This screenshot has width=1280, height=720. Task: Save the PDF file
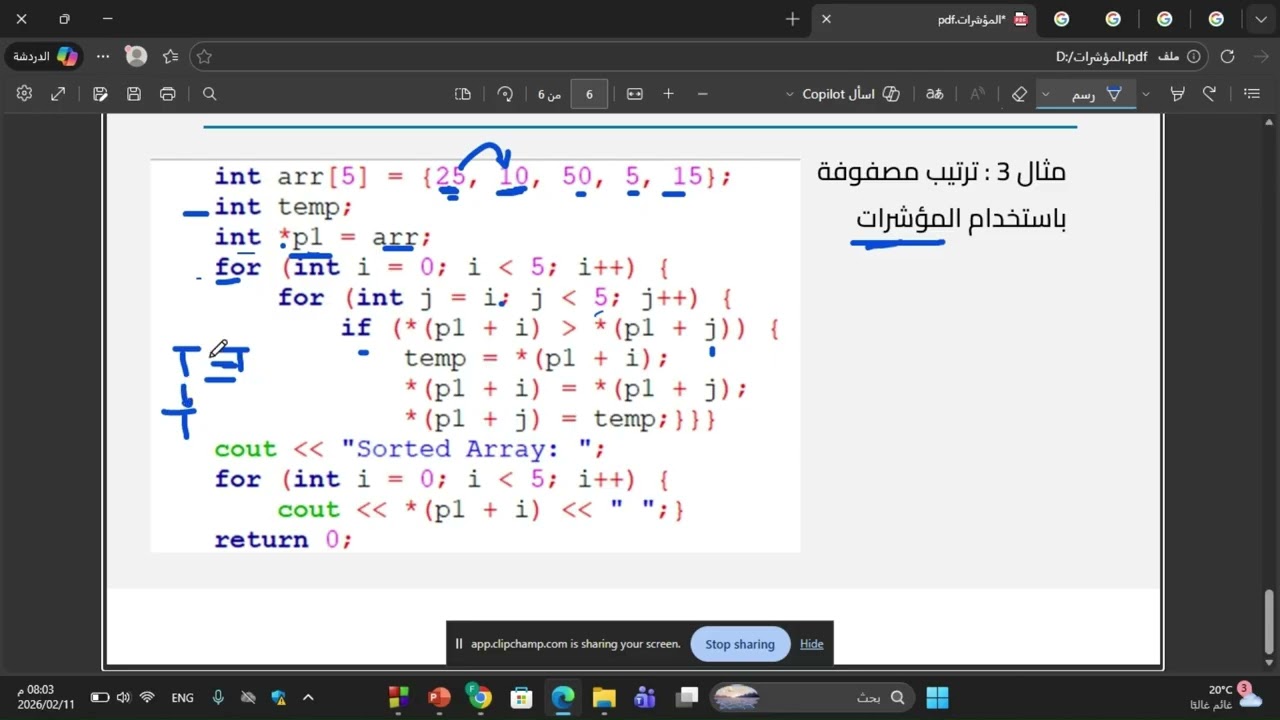point(134,94)
